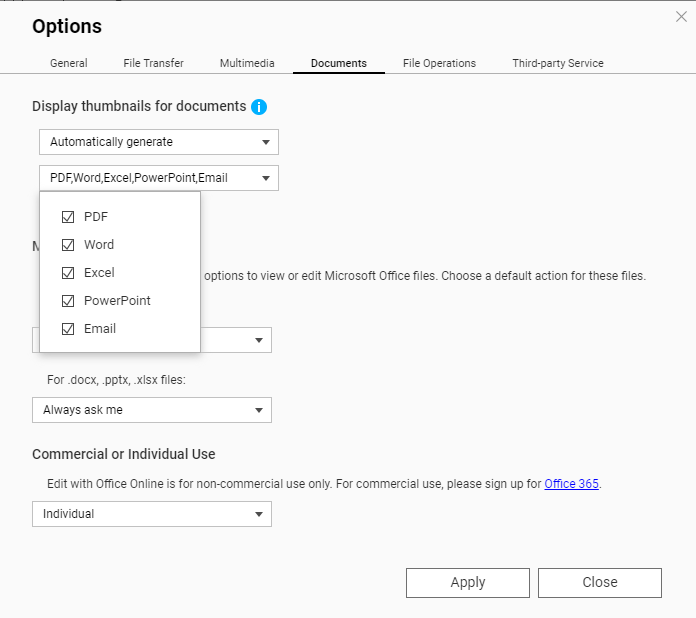Uncheck the PowerPoint checkbox
Image resolution: width=696 pixels, height=618 pixels.
[68, 301]
